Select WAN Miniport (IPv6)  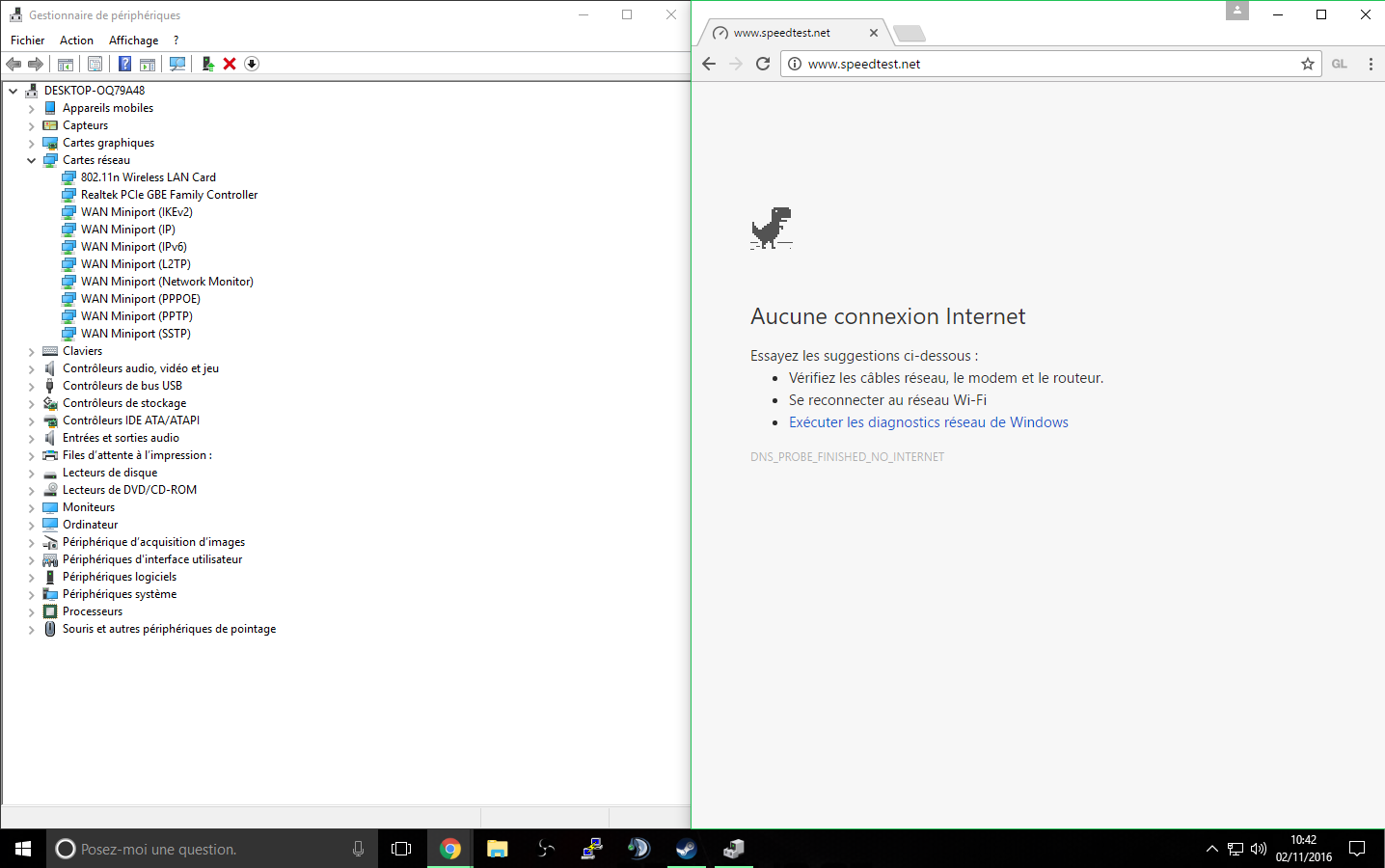(x=134, y=247)
